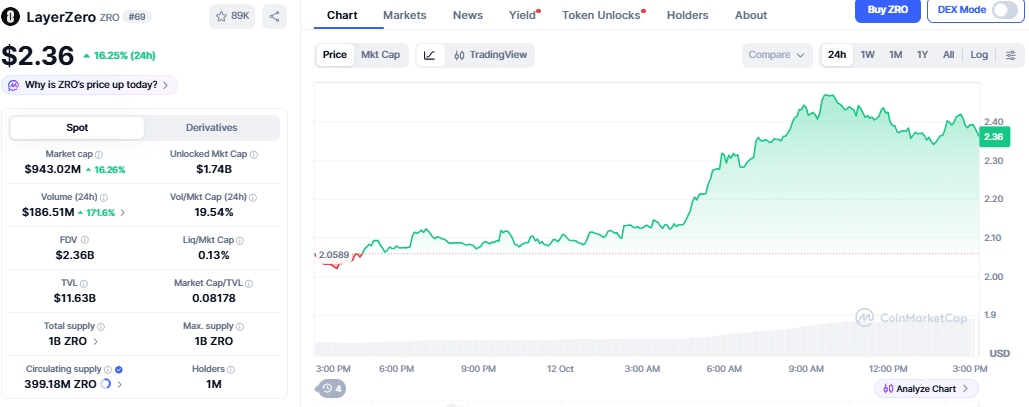Open the Liq/Mkt Cap info icon
The height and width of the screenshot is (407, 1029).
tap(239, 240)
